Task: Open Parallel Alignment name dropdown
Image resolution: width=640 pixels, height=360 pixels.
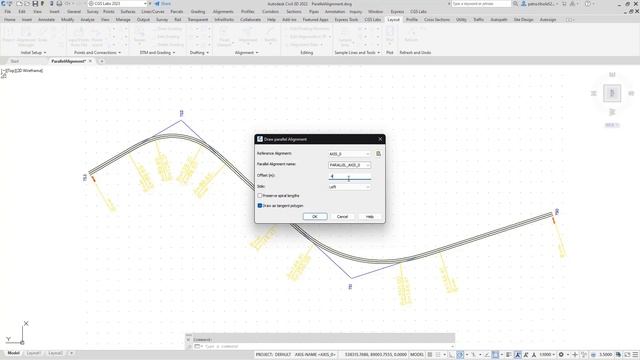Action: [349, 165]
